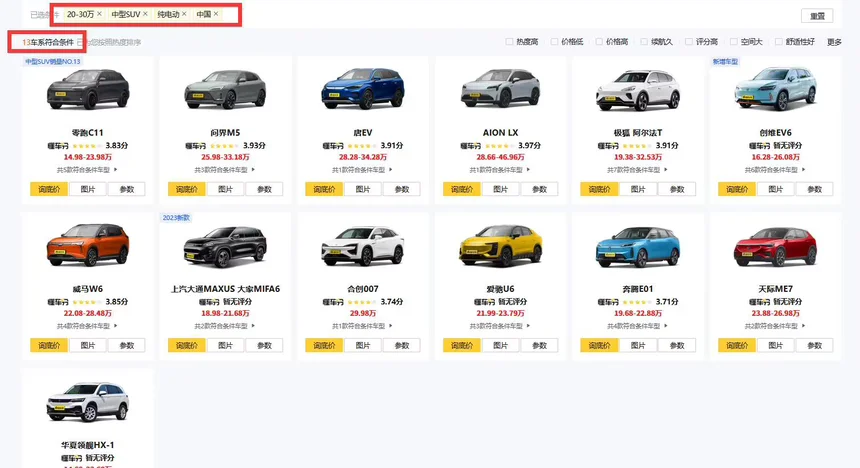Open the 问界M5 car thumbnail
This screenshot has width=860, height=468.
click(x=225, y=89)
